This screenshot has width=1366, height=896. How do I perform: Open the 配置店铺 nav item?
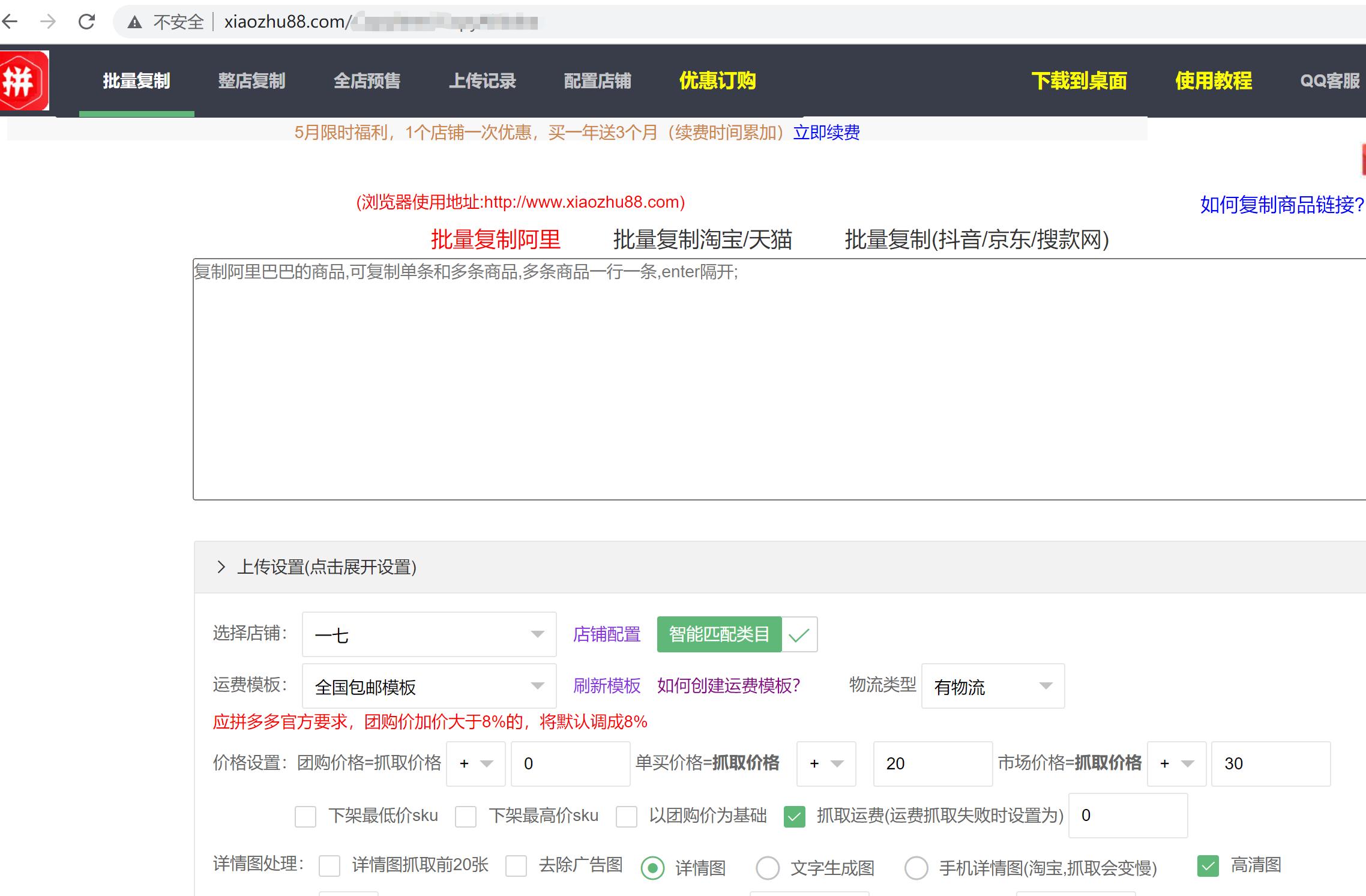click(x=597, y=80)
